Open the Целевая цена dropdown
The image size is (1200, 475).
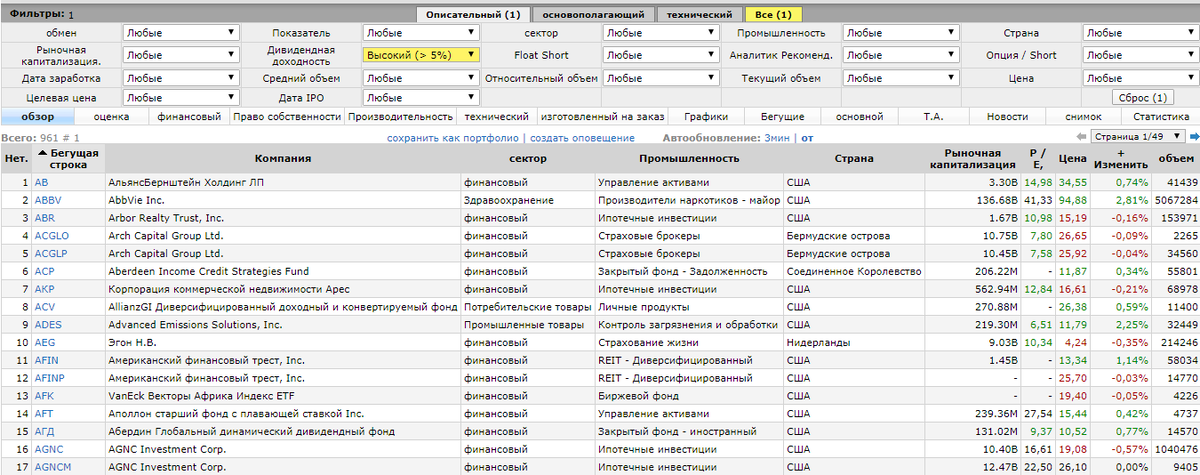tap(181, 98)
